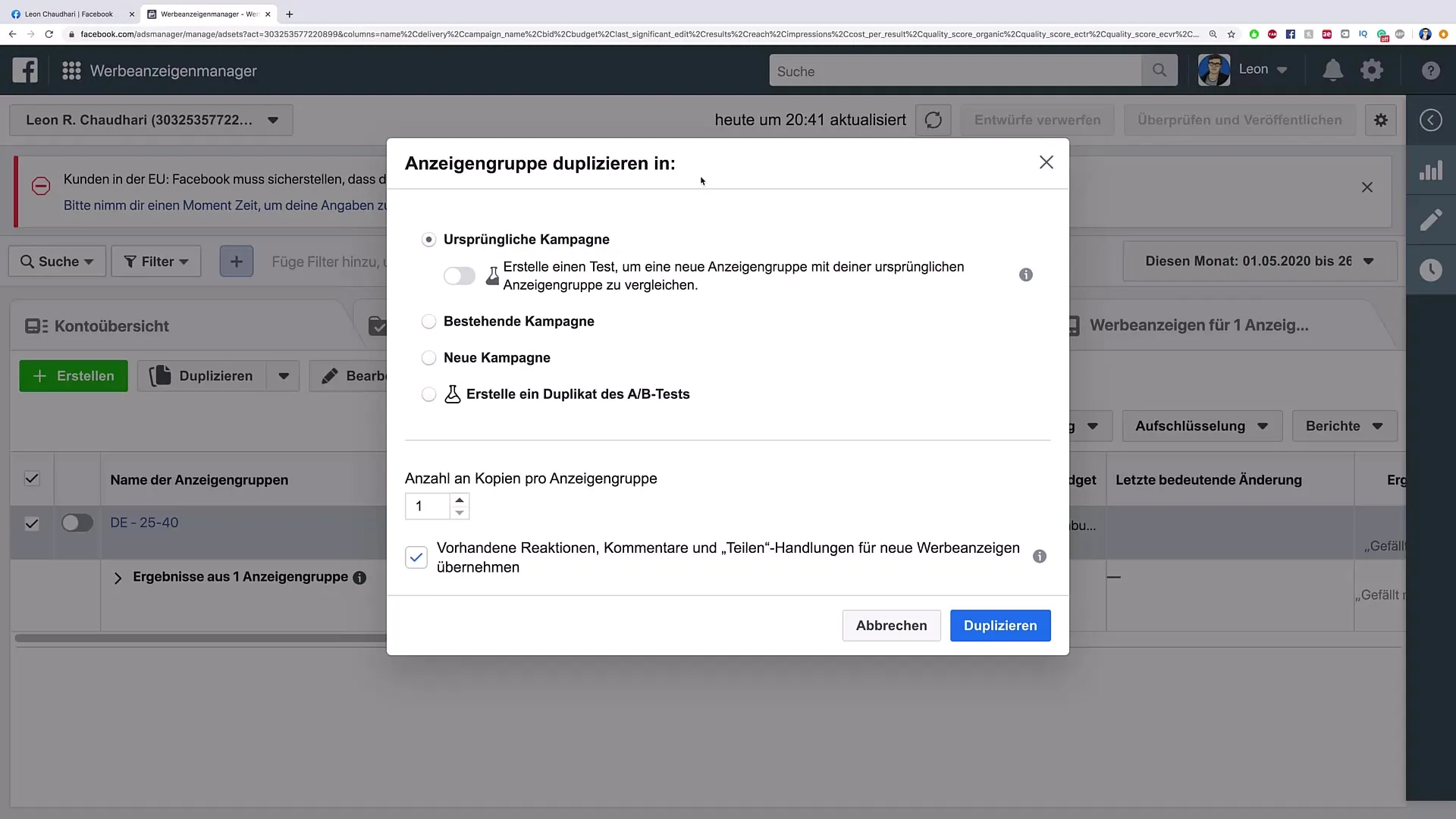The height and width of the screenshot is (819, 1456).
Task: Click the search magnifier button in header
Action: coord(1159,71)
